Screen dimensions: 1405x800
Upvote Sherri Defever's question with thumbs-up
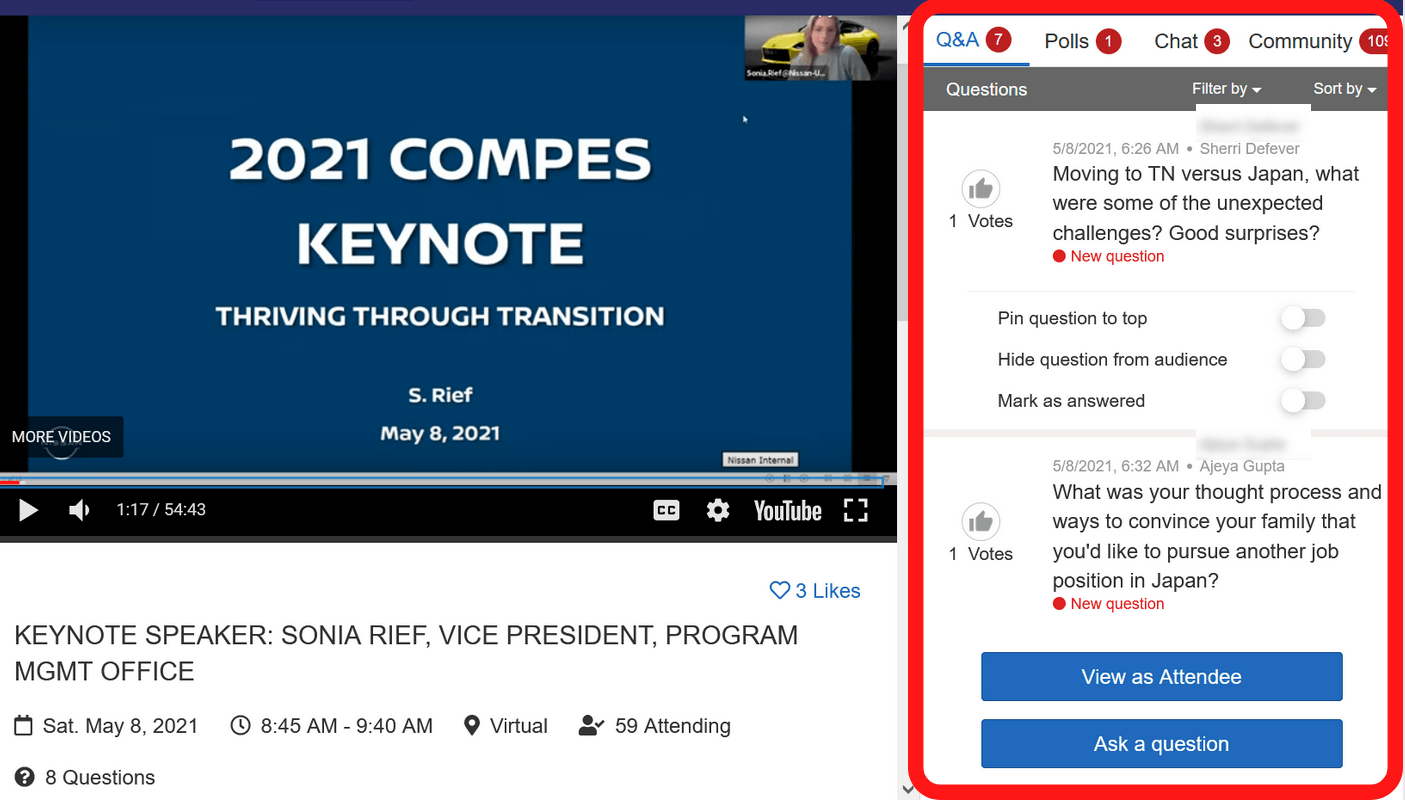click(980, 188)
